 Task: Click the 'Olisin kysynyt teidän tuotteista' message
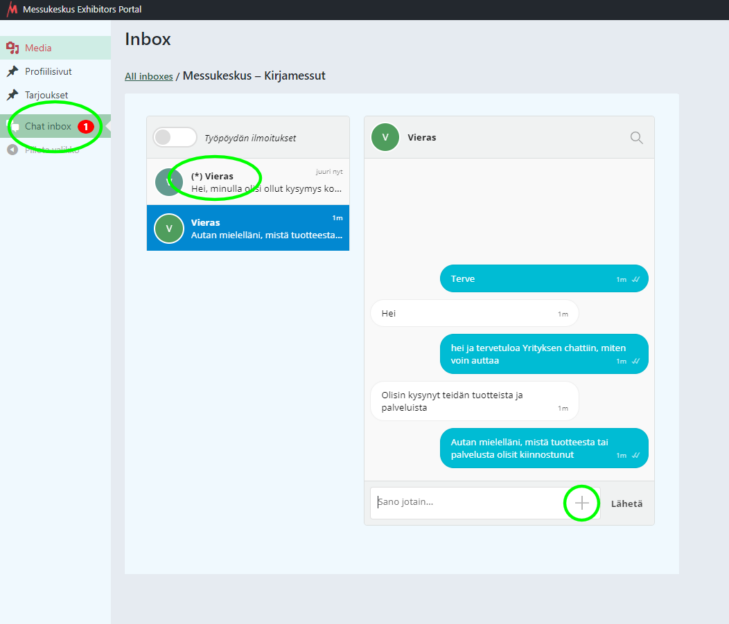tap(474, 401)
